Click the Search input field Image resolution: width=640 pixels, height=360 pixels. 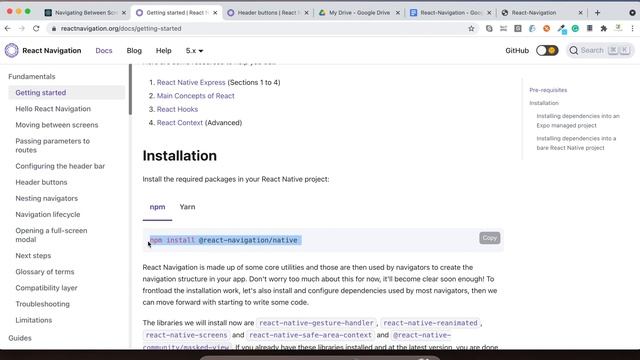point(600,51)
